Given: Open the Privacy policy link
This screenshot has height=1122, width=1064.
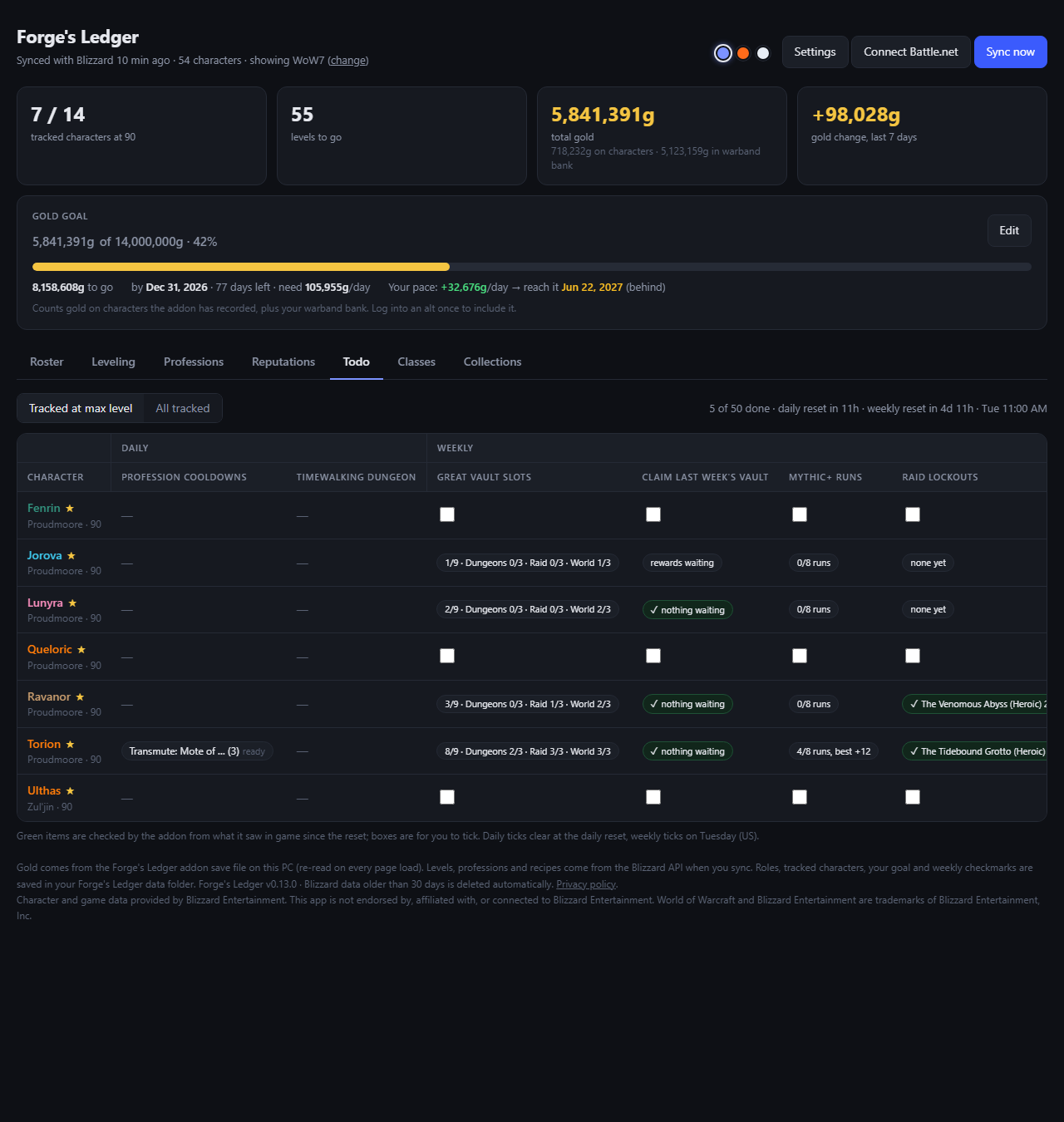Looking at the screenshot, I should tap(586, 884).
